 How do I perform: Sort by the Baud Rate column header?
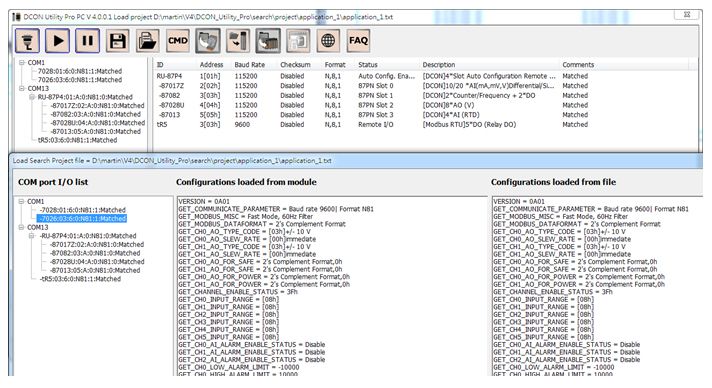click(x=250, y=65)
